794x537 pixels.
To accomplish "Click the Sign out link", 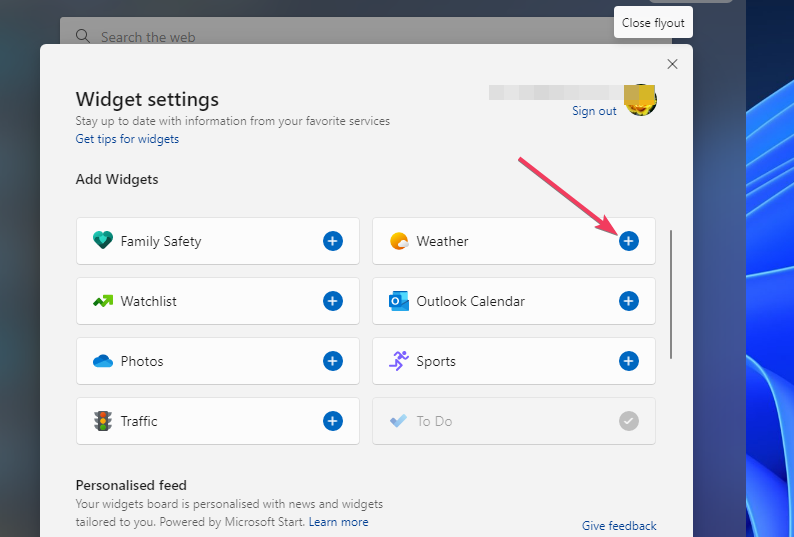I will pyautogui.click(x=594, y=111).
